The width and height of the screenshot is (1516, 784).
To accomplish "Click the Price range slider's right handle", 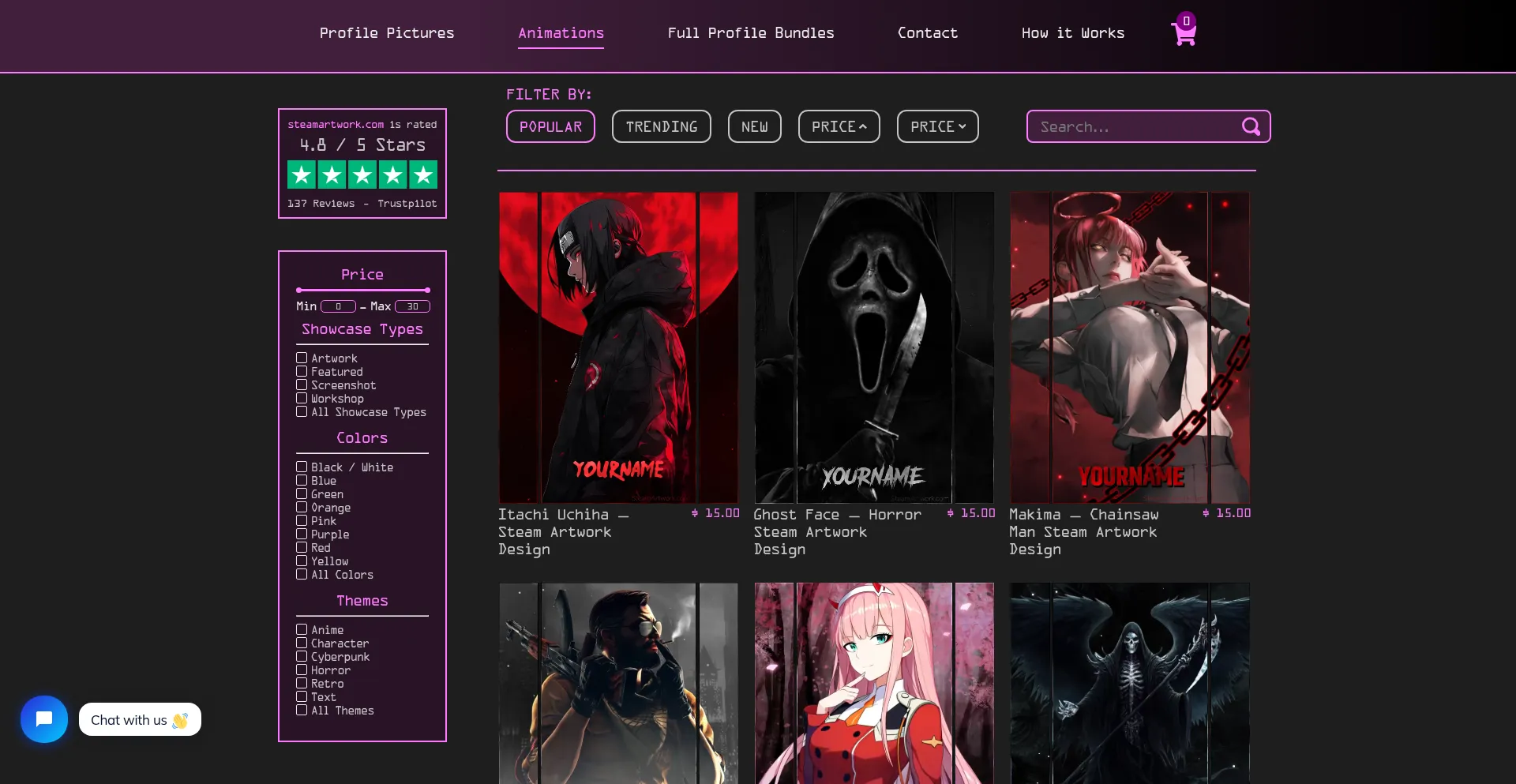I will [427, 291].
